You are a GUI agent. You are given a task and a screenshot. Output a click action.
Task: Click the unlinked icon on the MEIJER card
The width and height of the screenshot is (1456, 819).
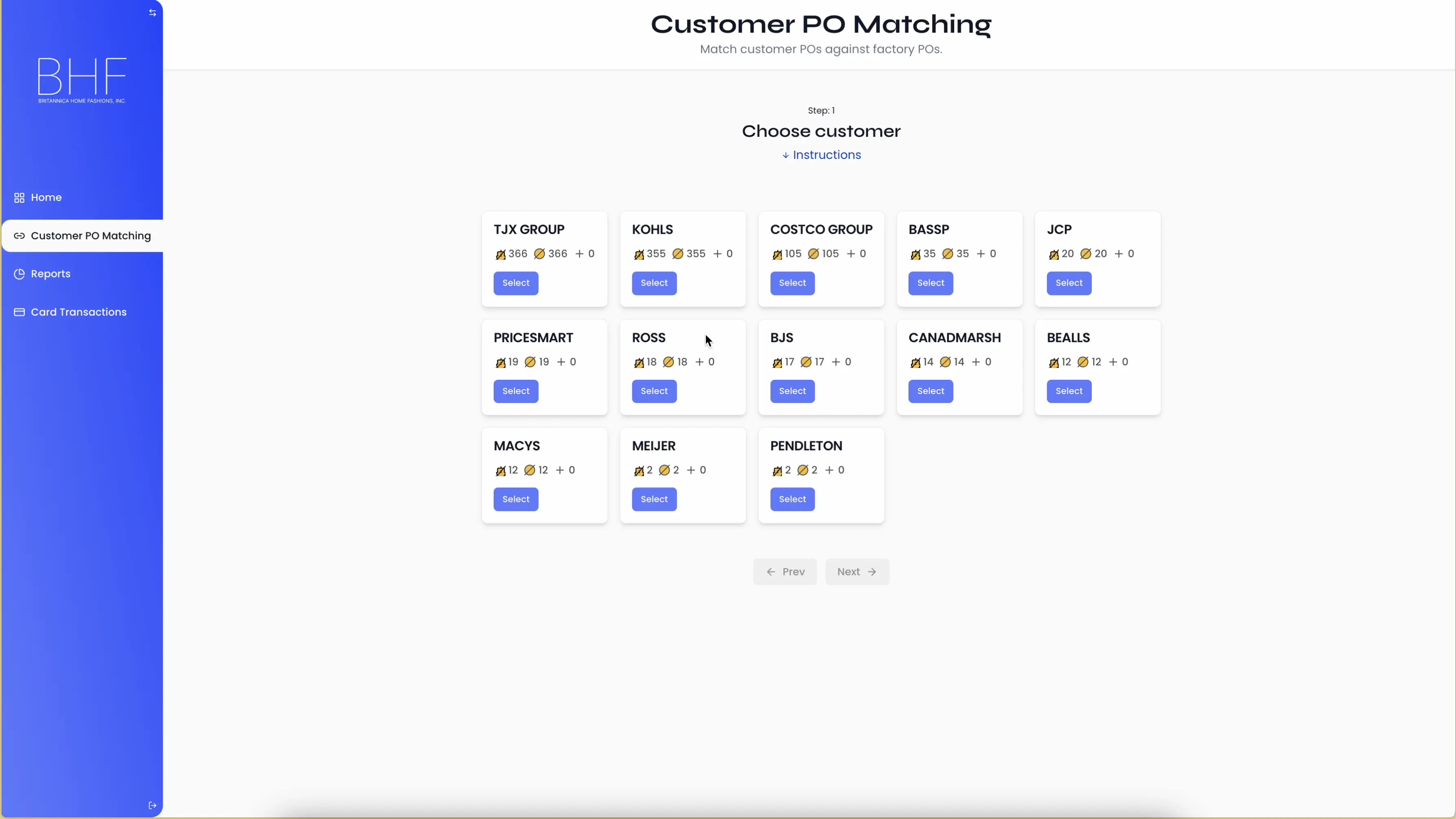tap(639, 470)
